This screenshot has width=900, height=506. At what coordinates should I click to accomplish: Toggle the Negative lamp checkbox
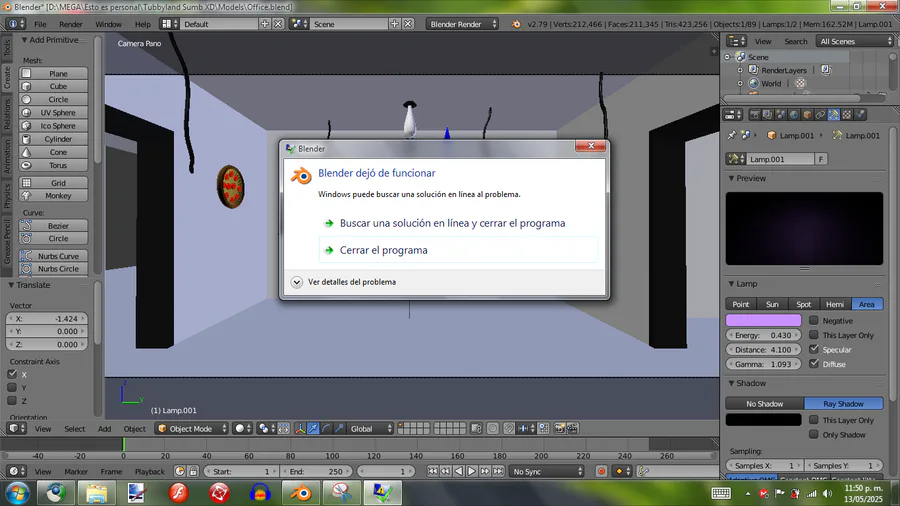[814, 320]
